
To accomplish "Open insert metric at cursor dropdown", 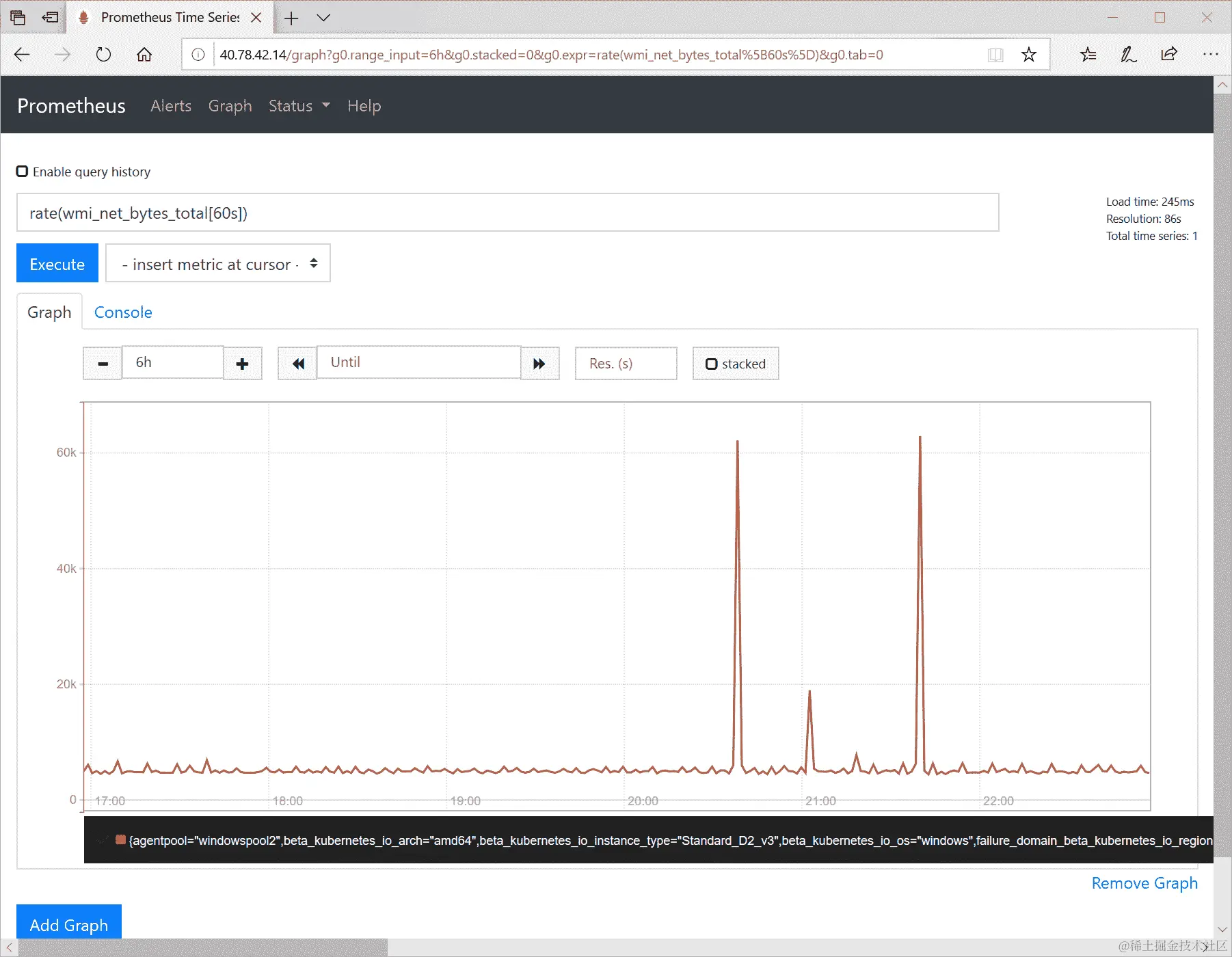I will tap(218, 263).
